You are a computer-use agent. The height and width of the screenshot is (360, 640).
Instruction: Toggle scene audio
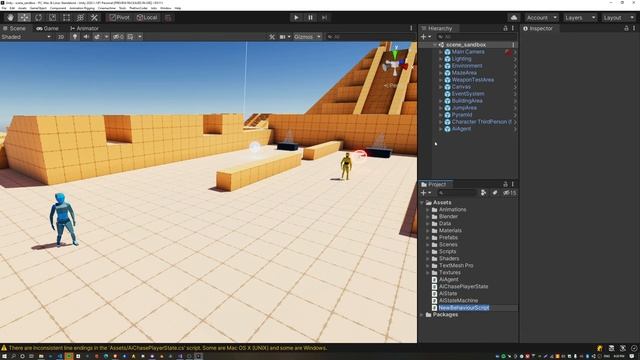coord(86,37)
